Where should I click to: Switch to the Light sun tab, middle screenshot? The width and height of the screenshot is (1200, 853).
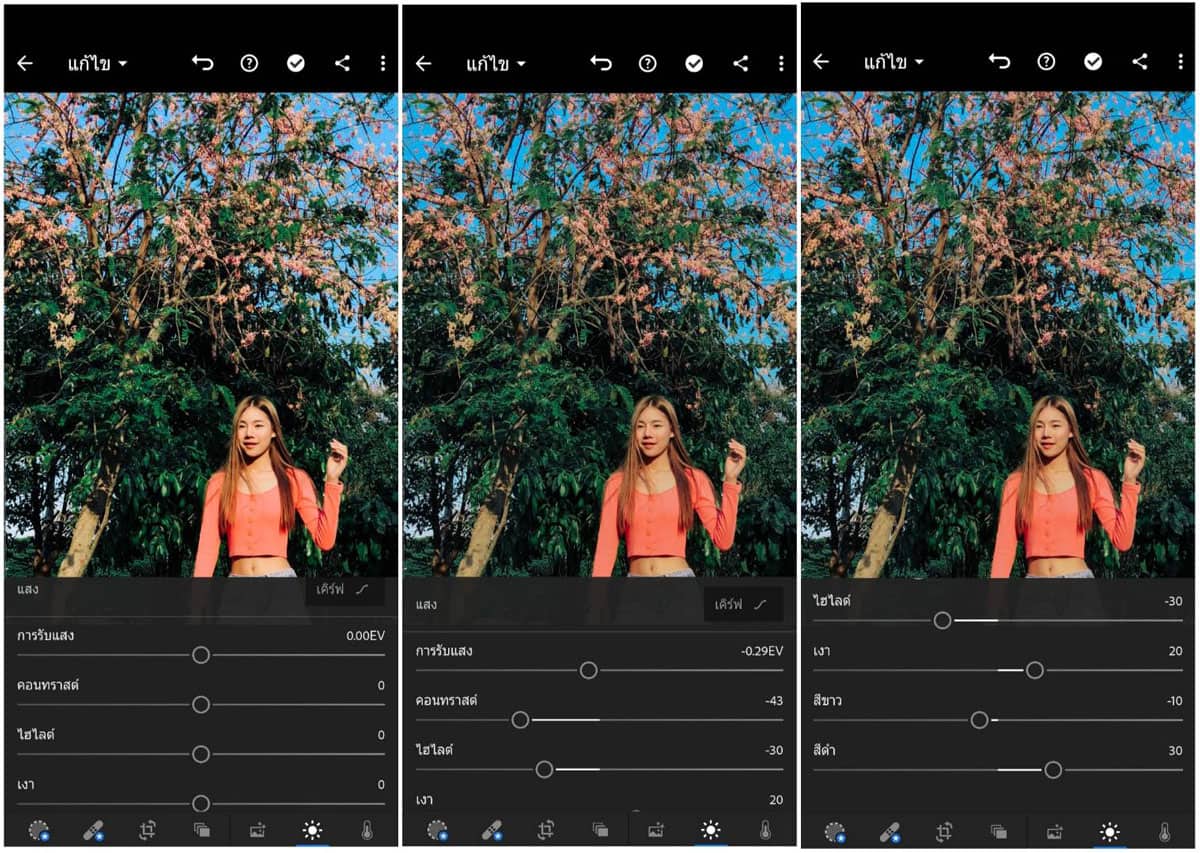point(711,829)
